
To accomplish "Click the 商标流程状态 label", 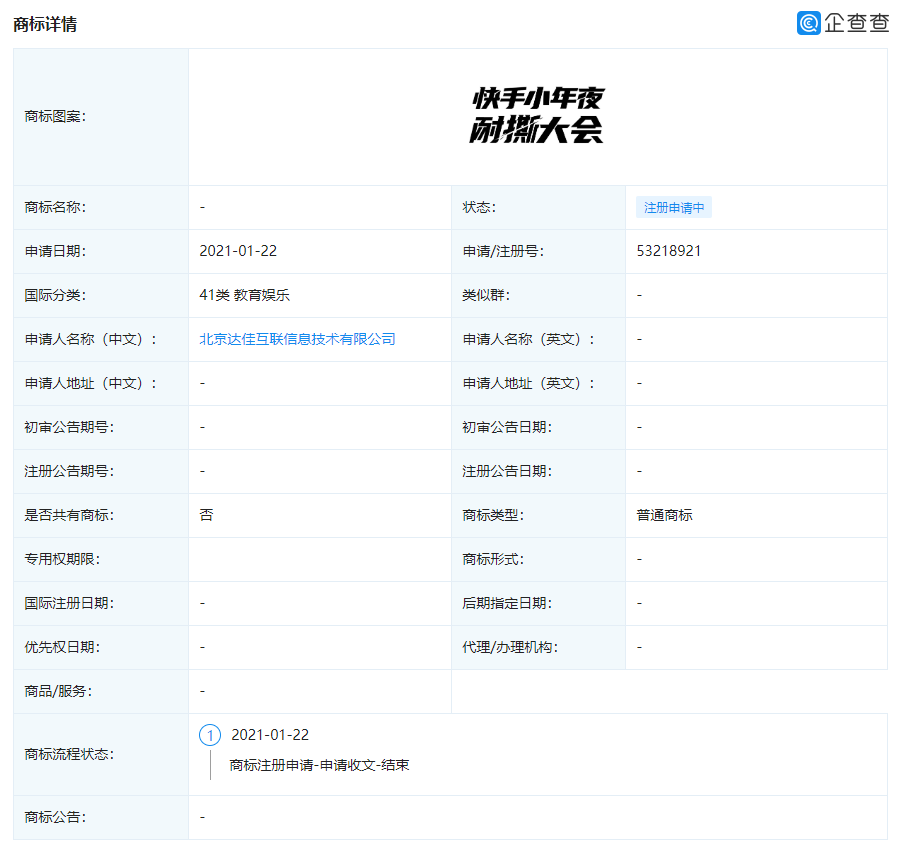I will (x=69, y=754).
